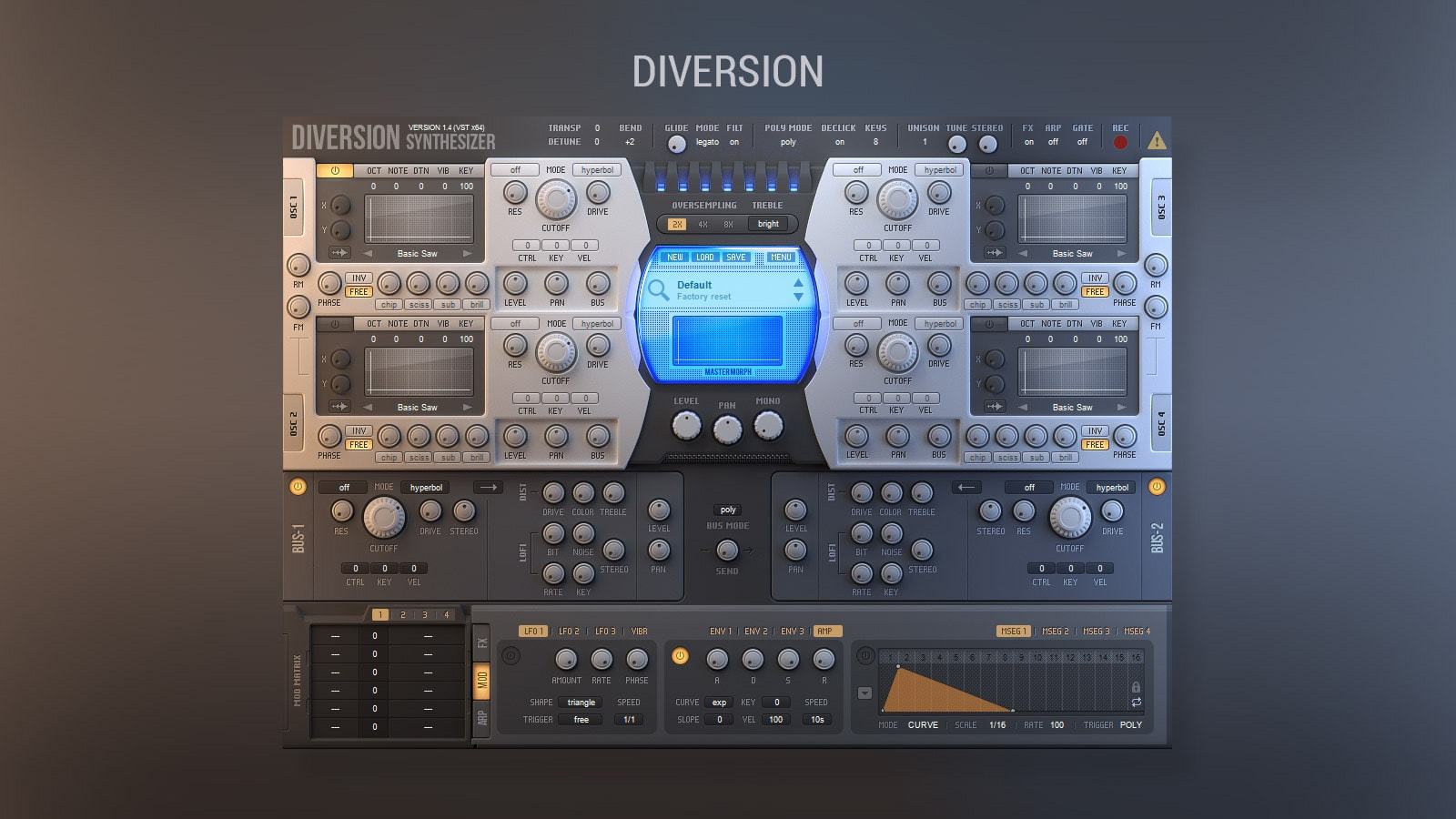Select the OSC 1 side tab

pyautogui.click(x=295, y=207)
